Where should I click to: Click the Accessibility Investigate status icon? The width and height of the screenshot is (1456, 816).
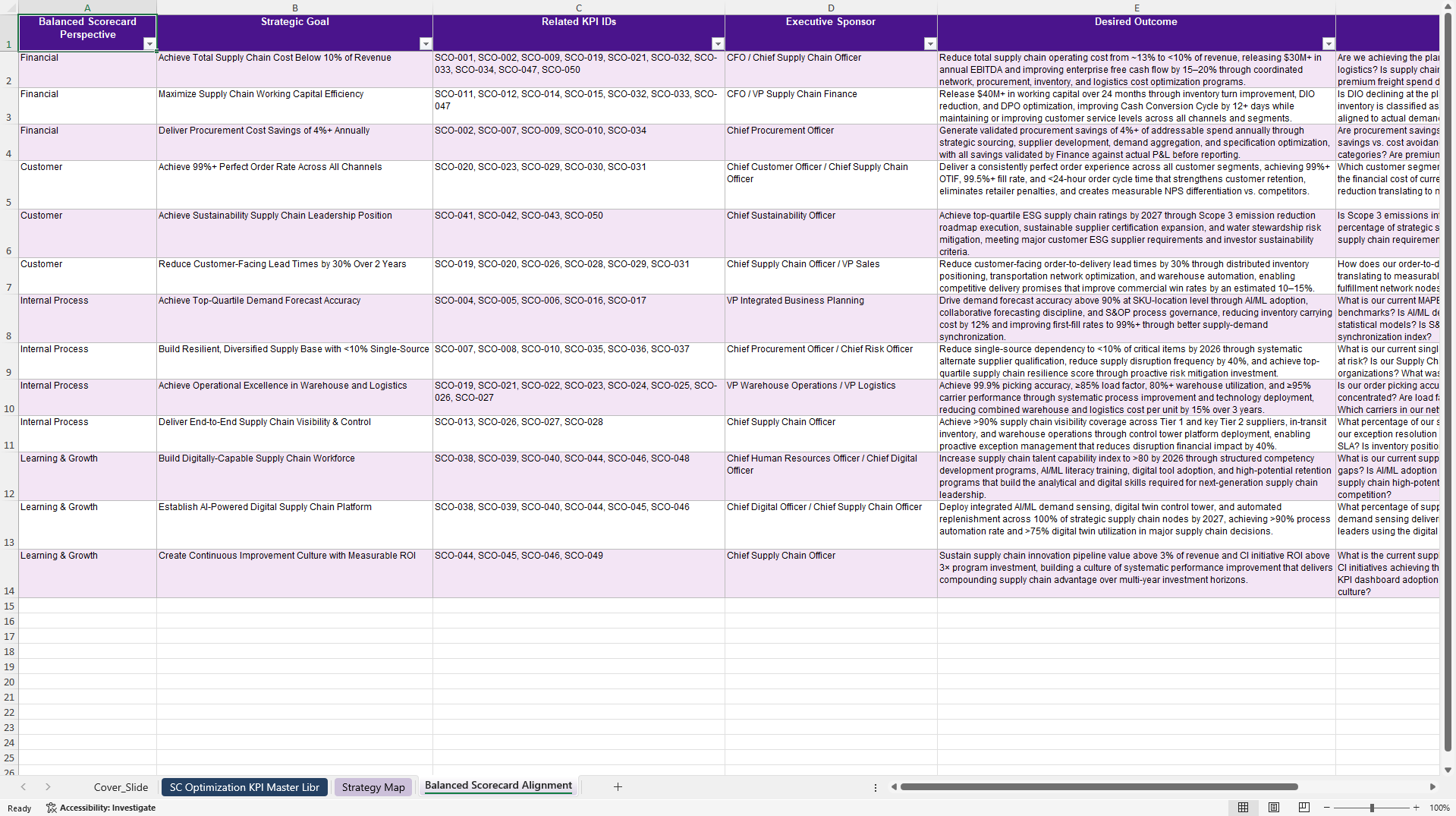click(x=51, y=808)
